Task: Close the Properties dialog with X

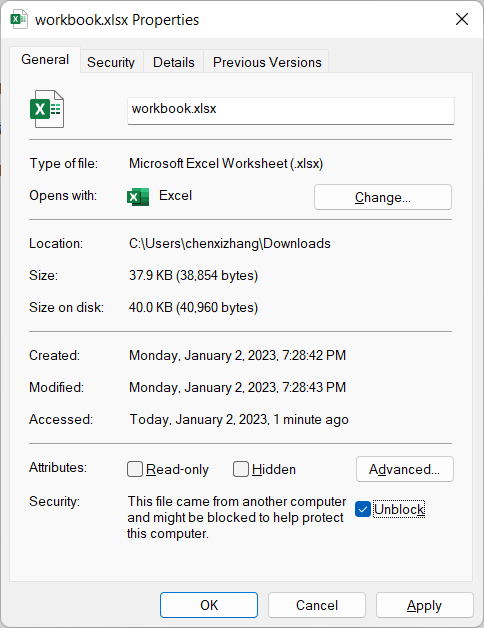Action: click(x=462, y=19)
